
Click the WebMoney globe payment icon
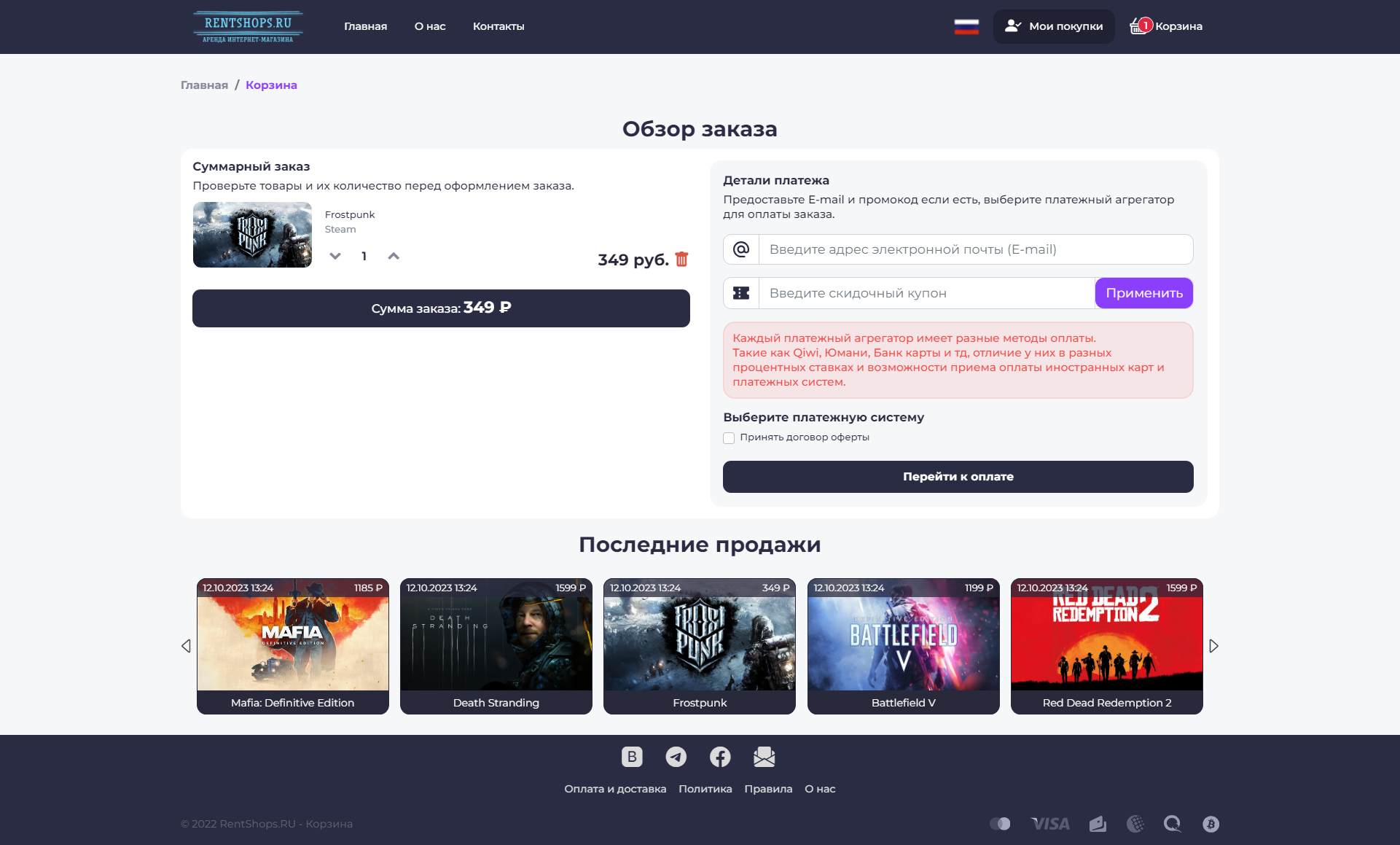click(x=1135, y=824)
